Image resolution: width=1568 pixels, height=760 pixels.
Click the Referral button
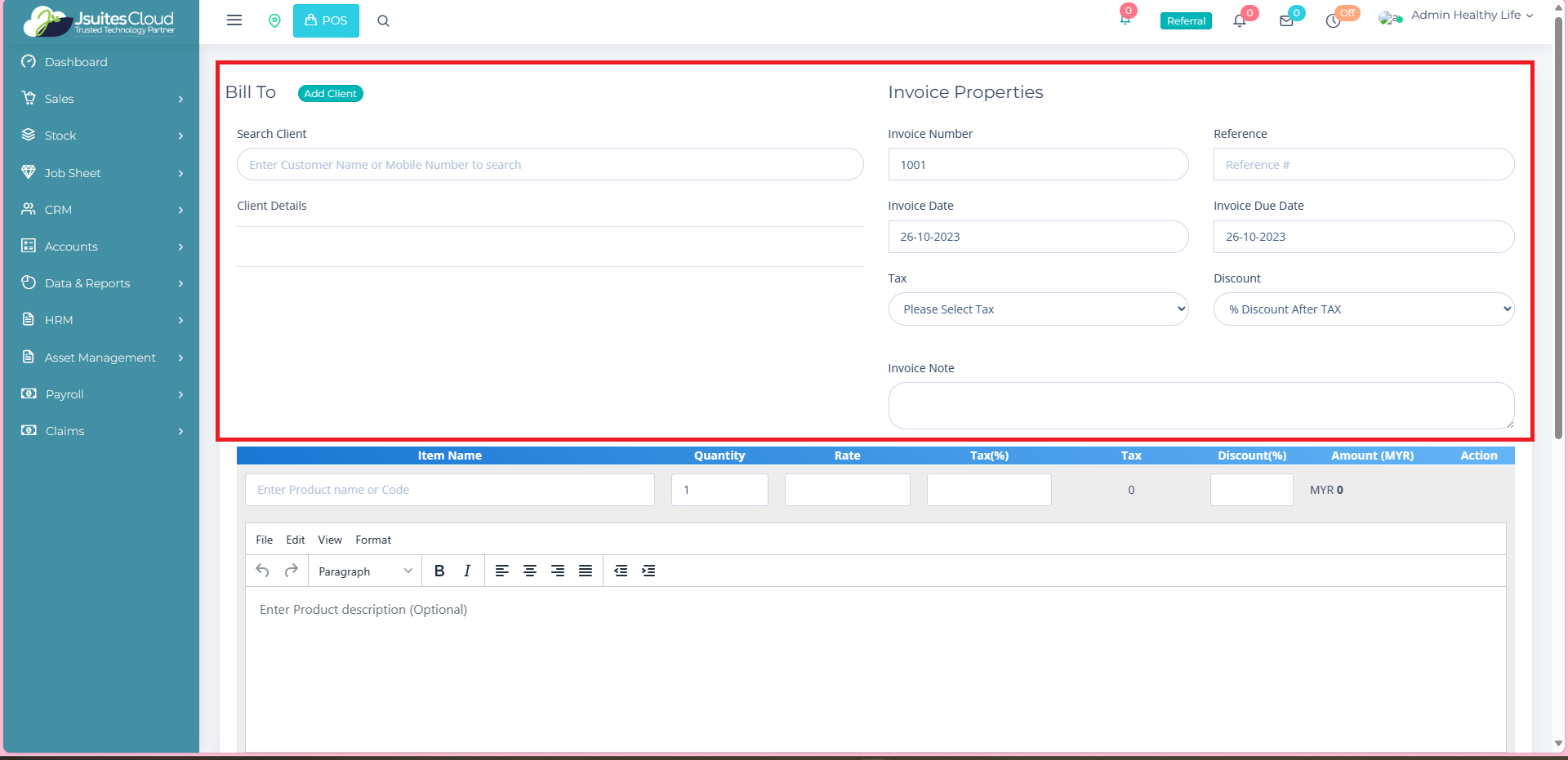(1186, 21)
